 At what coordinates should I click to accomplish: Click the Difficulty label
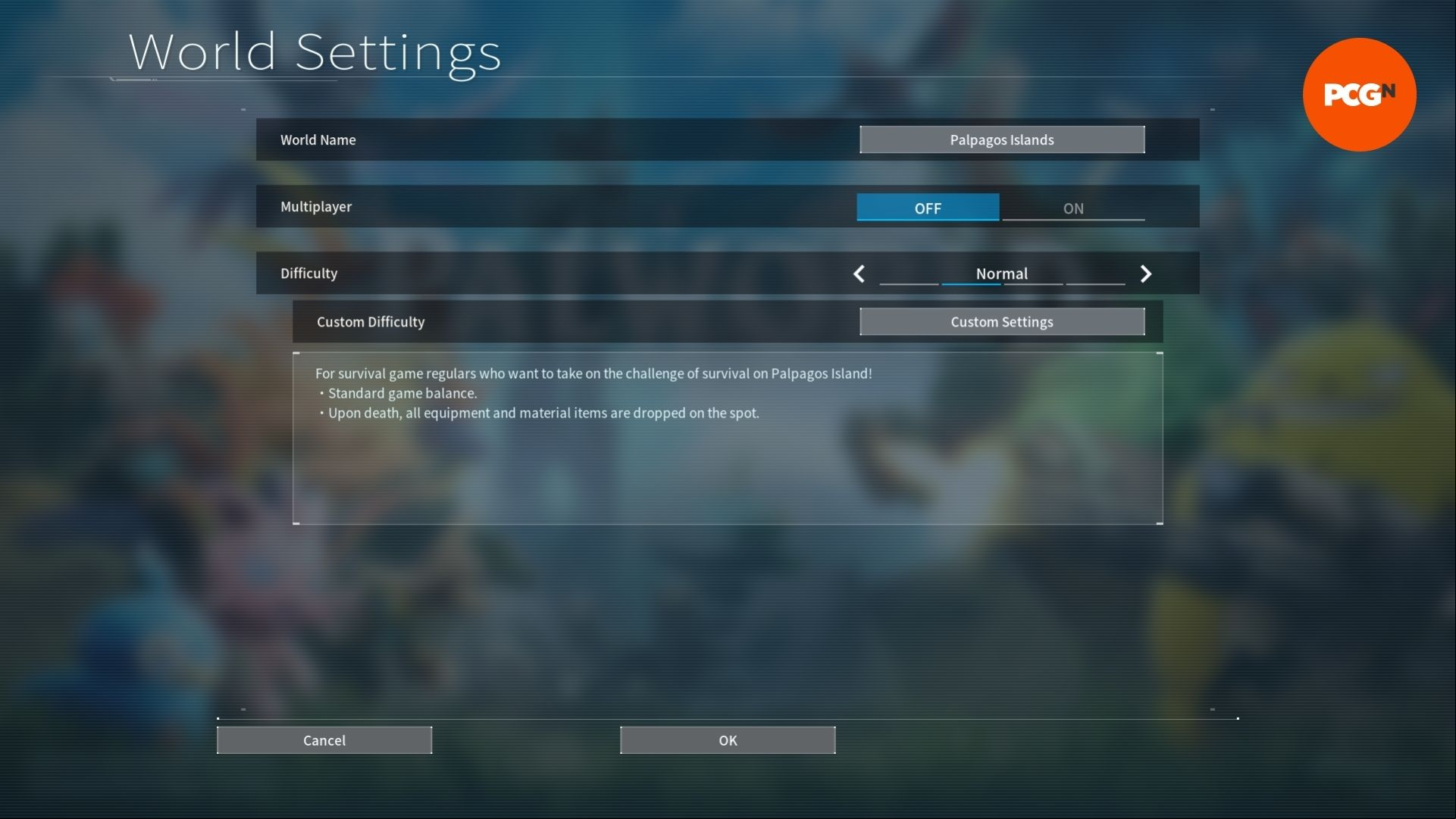[x=309, y=274]
